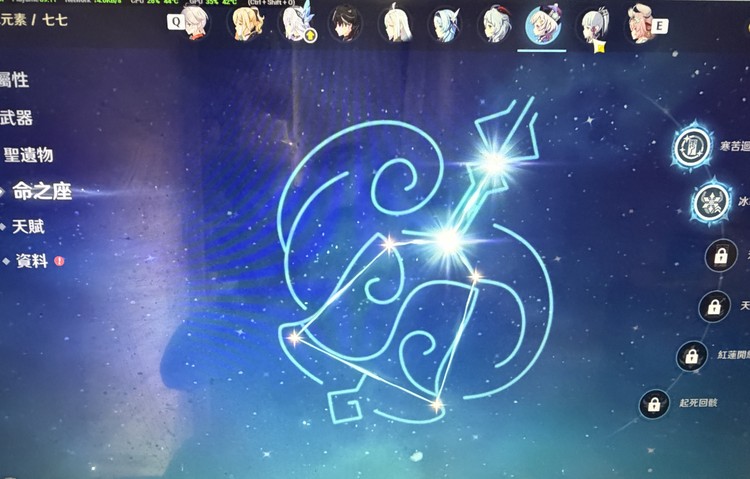The width and height of the screenshot is (750, 479).
Task: Open the 聖遺物 artifacts menu
Action: click(x=28, y=155)
